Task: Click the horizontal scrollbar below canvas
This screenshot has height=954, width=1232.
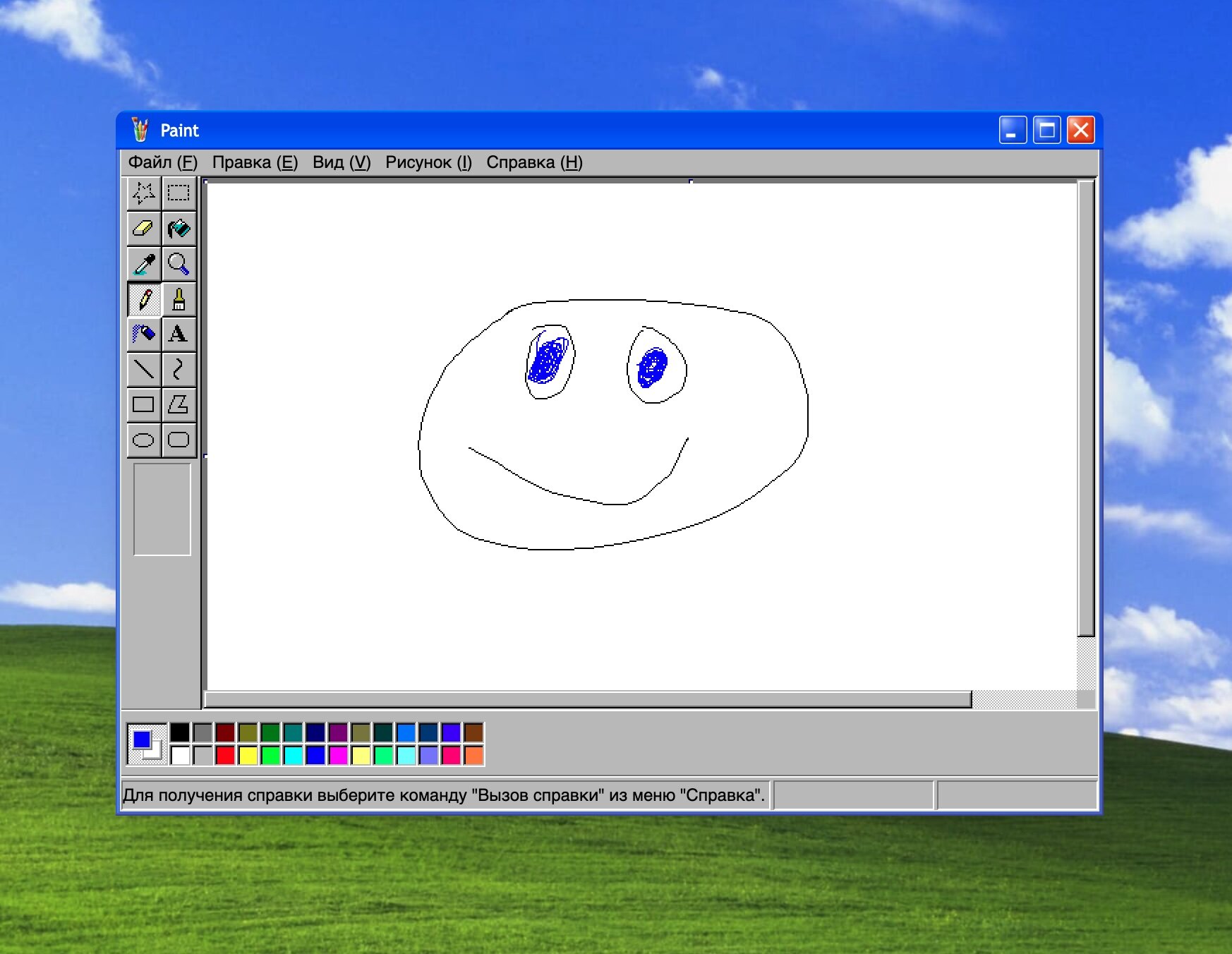Action: (x=587, y=699)
